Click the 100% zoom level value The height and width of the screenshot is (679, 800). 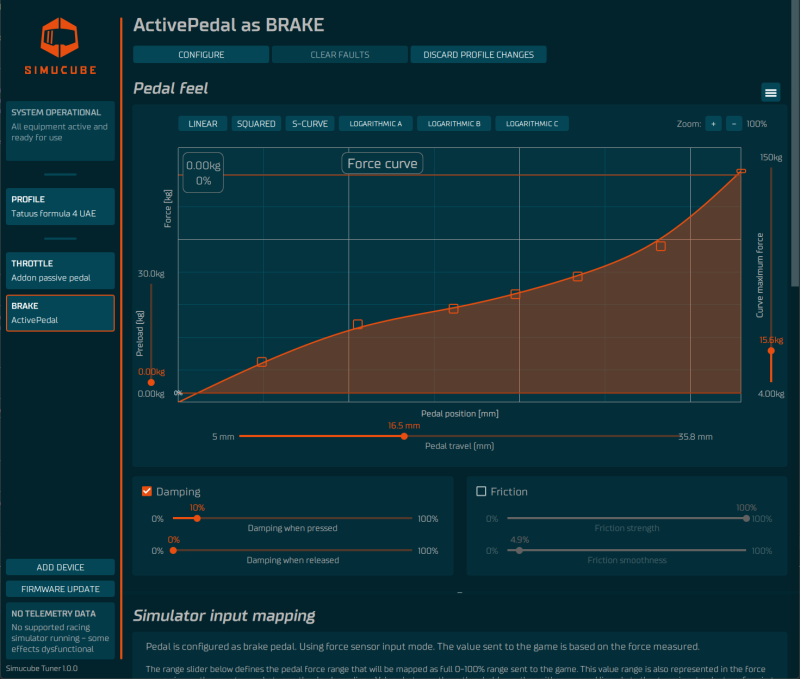pyautogui.click(x=757, y=124)
